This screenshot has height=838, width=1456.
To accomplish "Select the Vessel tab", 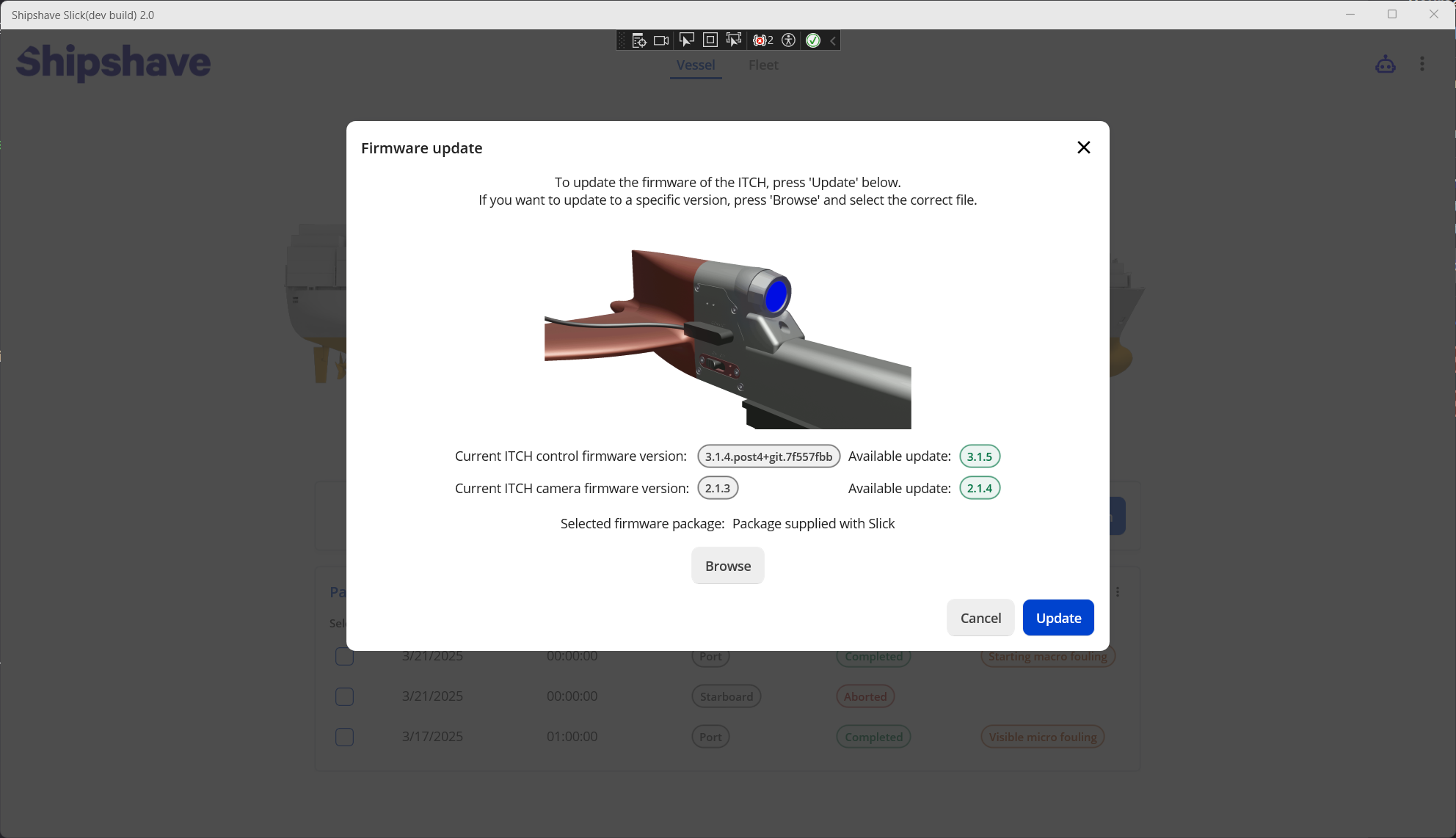I will pos(695,65).
